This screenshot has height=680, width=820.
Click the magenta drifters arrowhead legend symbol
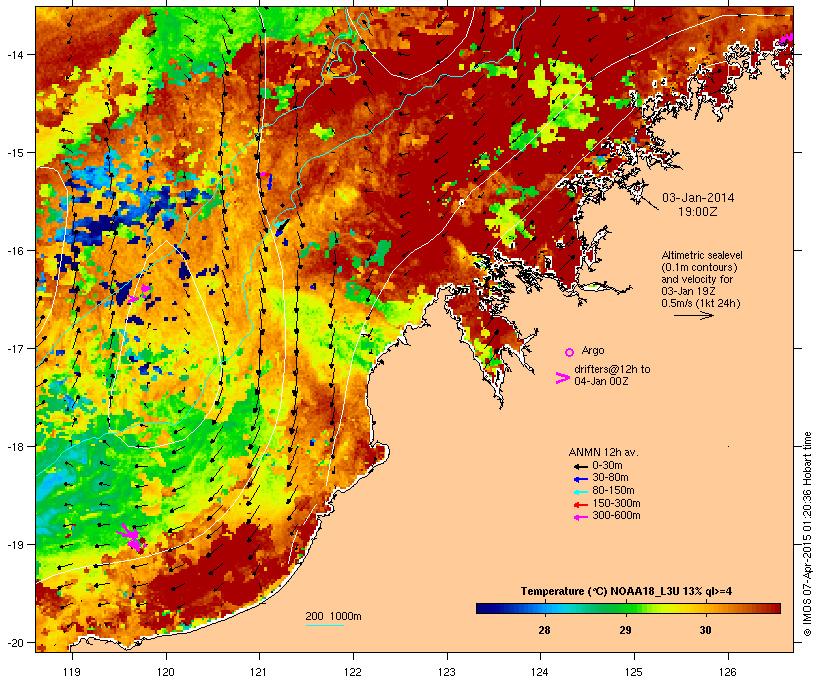(x=563, y=378)
